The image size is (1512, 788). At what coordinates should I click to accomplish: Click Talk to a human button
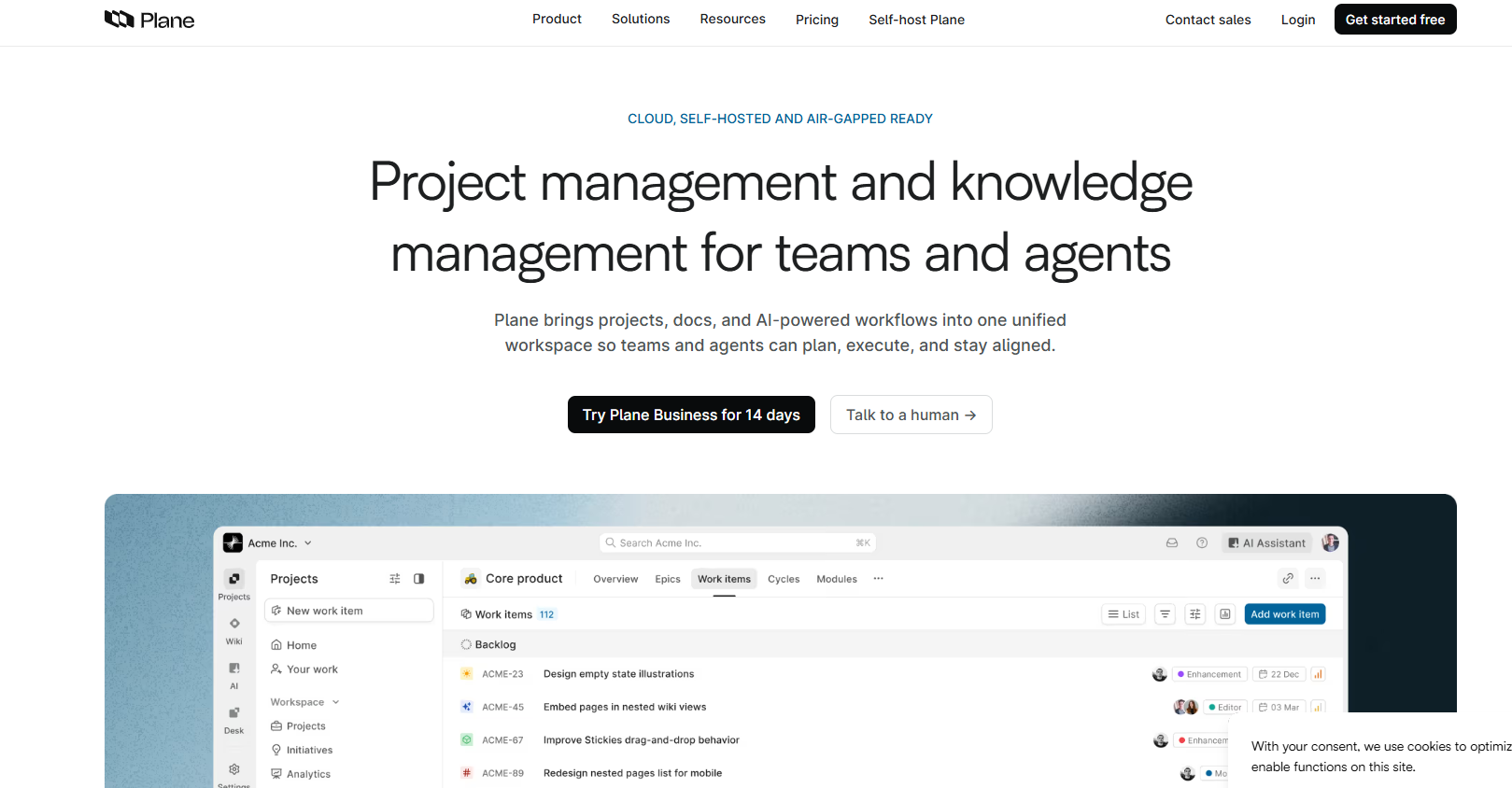click(x=911, y=415)
